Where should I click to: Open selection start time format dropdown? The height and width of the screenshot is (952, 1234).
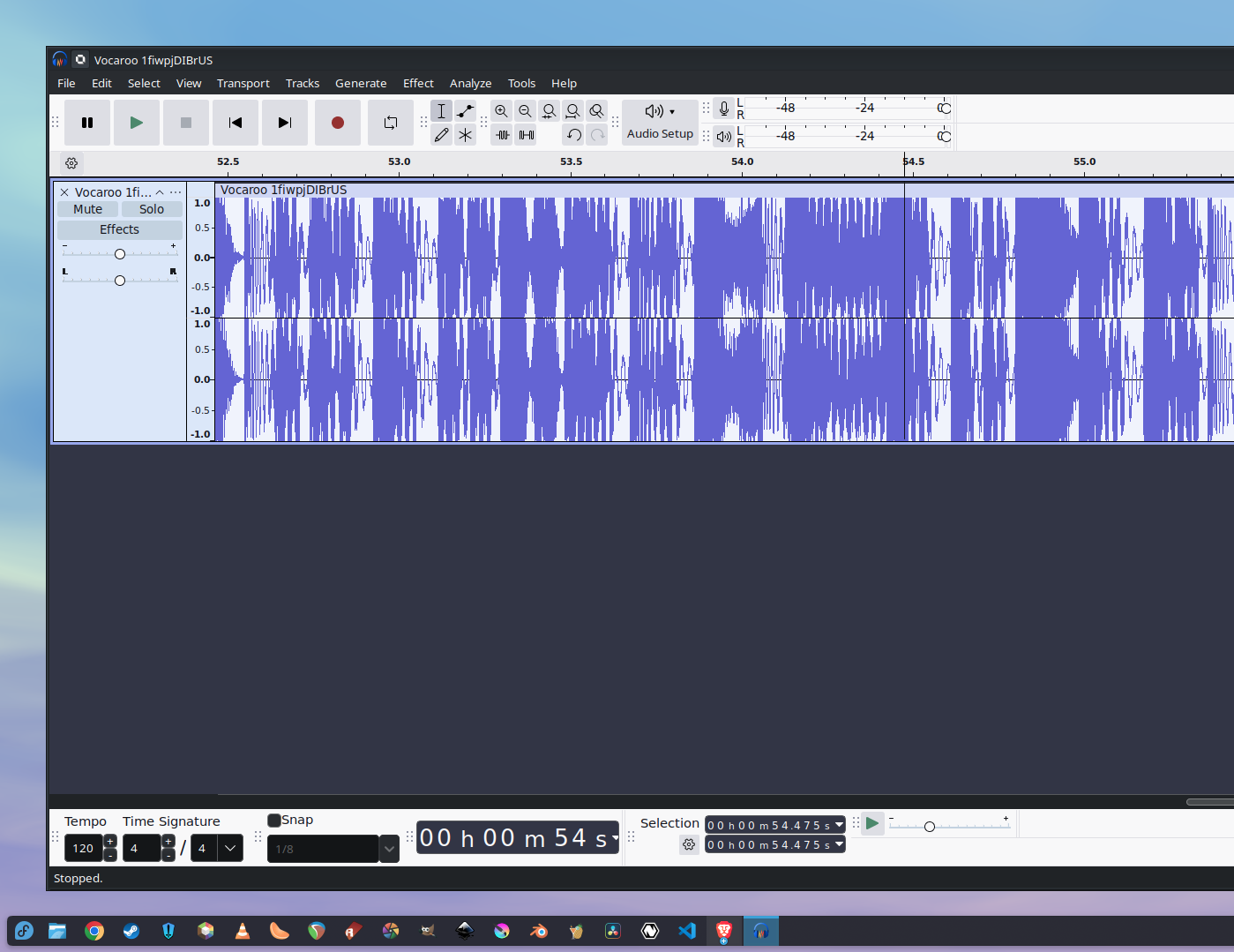[839, 824]
